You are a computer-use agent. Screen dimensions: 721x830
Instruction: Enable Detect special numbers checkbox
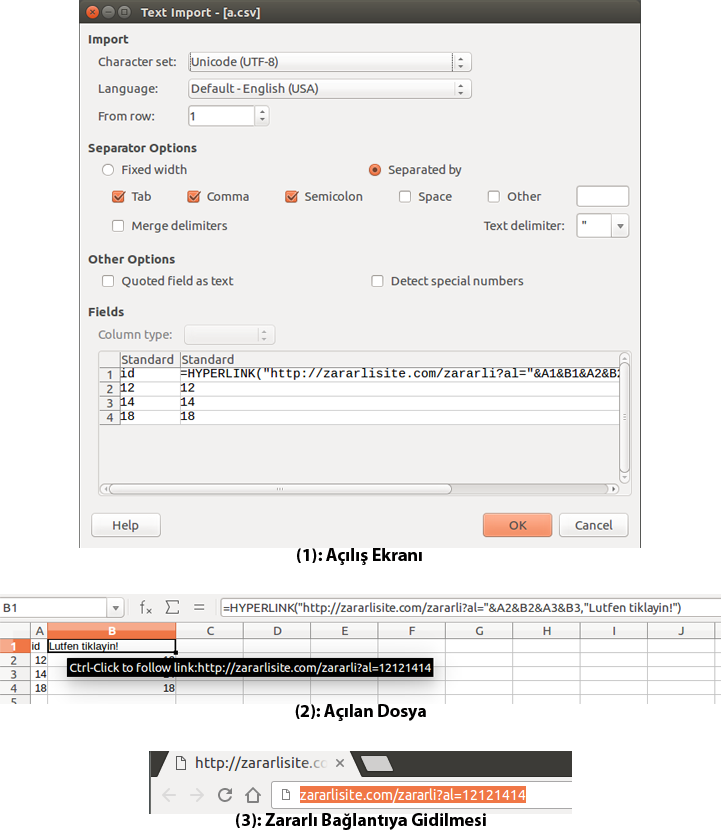(377, 281)
